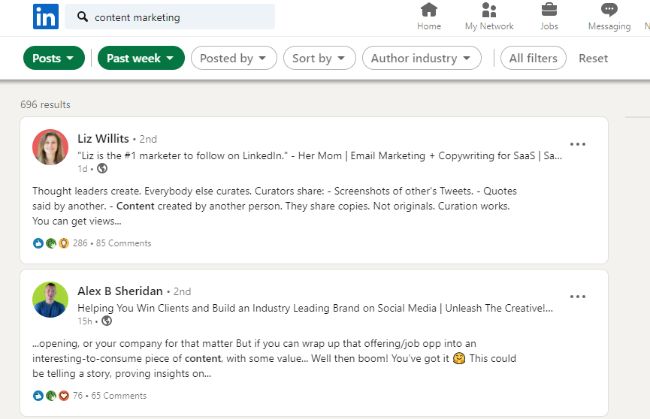Expand the Posts filter dropdown
Image resolution: width=650 pixels, height=419 pixels.
pos(54,58)
